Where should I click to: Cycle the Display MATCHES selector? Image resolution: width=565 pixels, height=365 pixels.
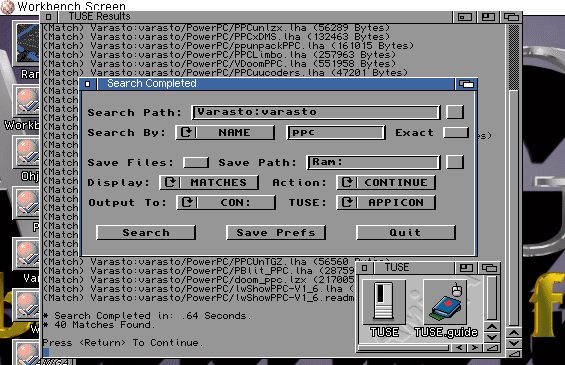(x=209, y=182)
